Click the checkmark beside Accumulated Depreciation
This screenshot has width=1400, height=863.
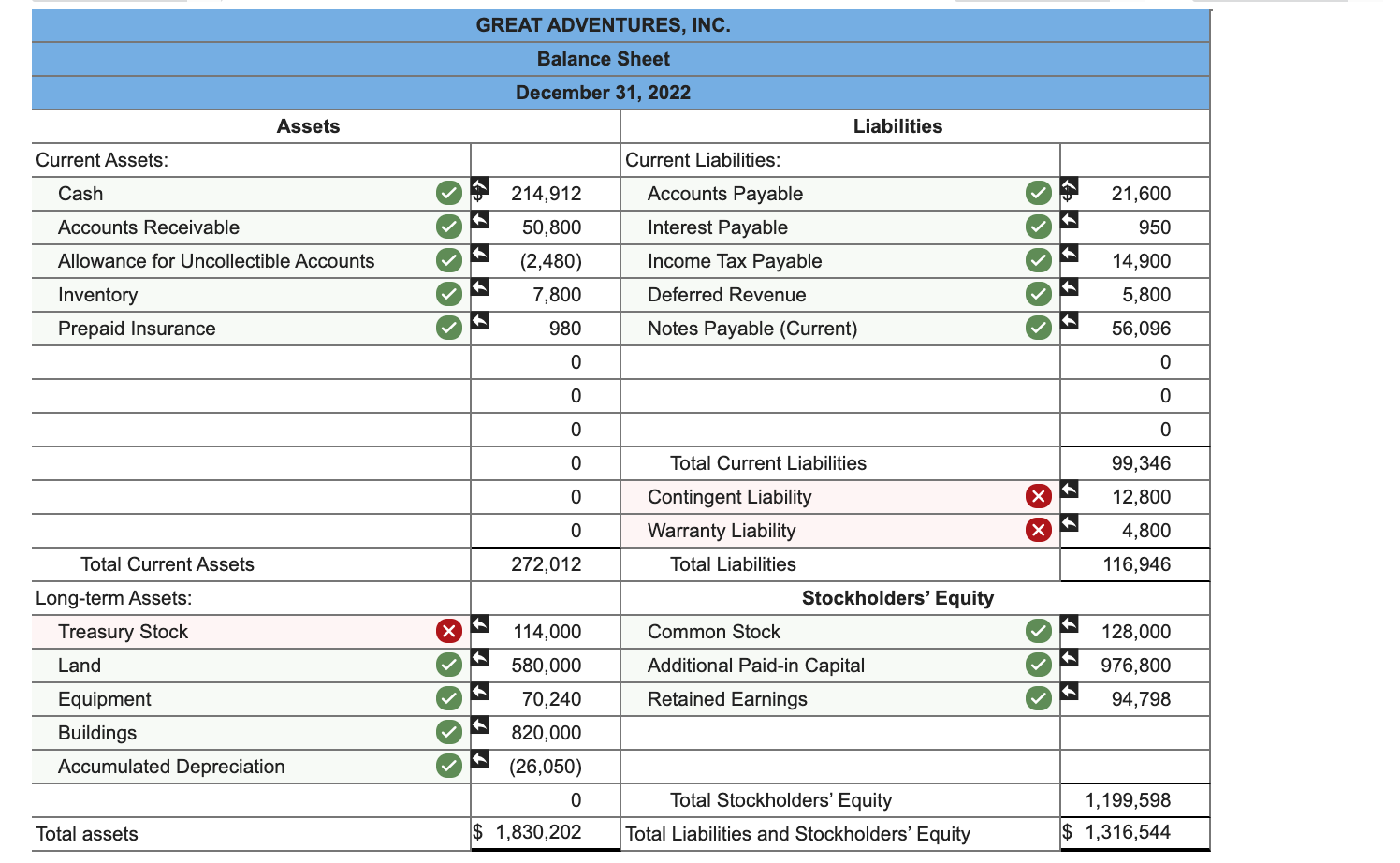[449, 766]
